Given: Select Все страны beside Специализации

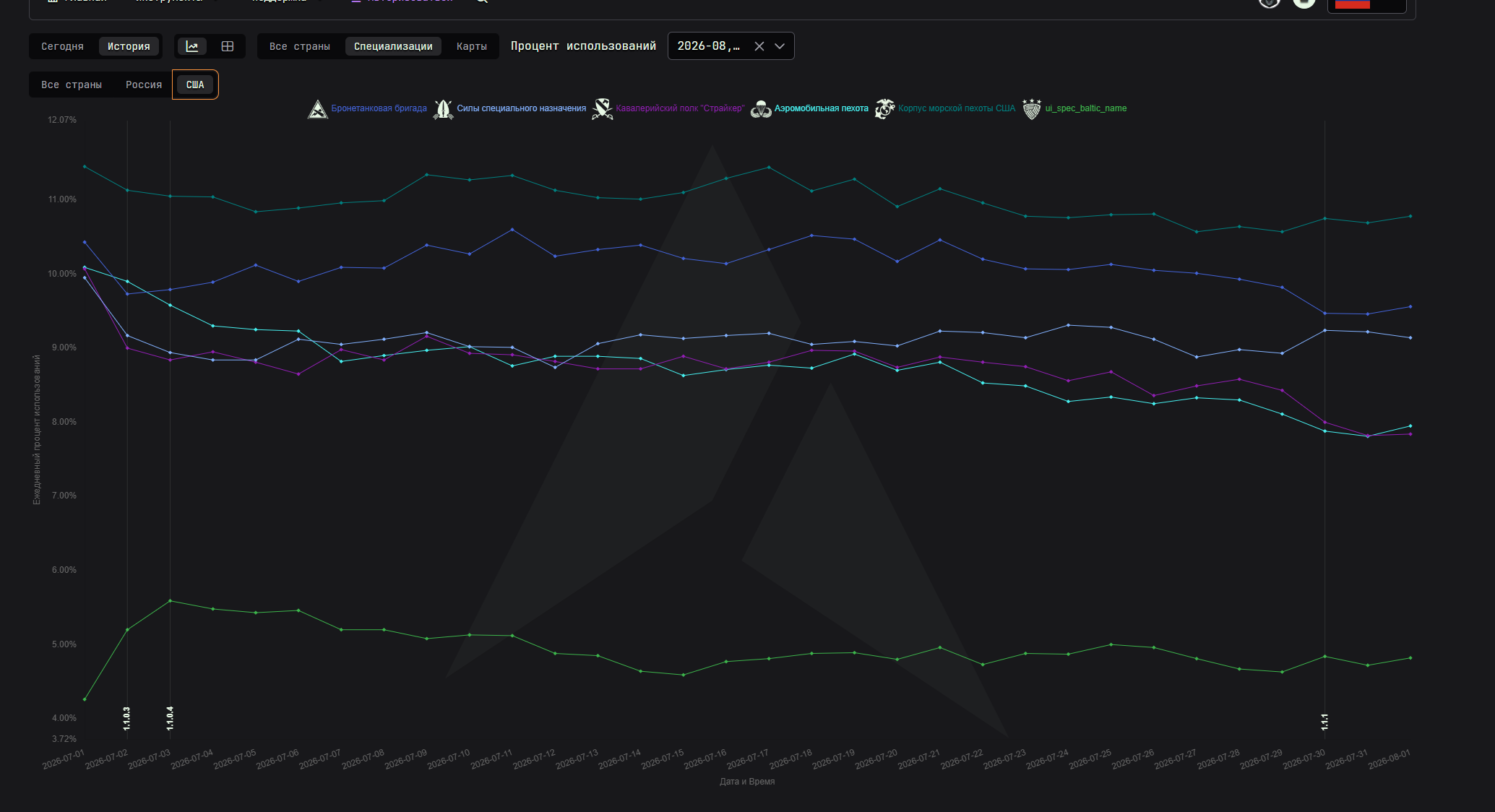Looking at the screenshot, I should [x=300, y=46].
